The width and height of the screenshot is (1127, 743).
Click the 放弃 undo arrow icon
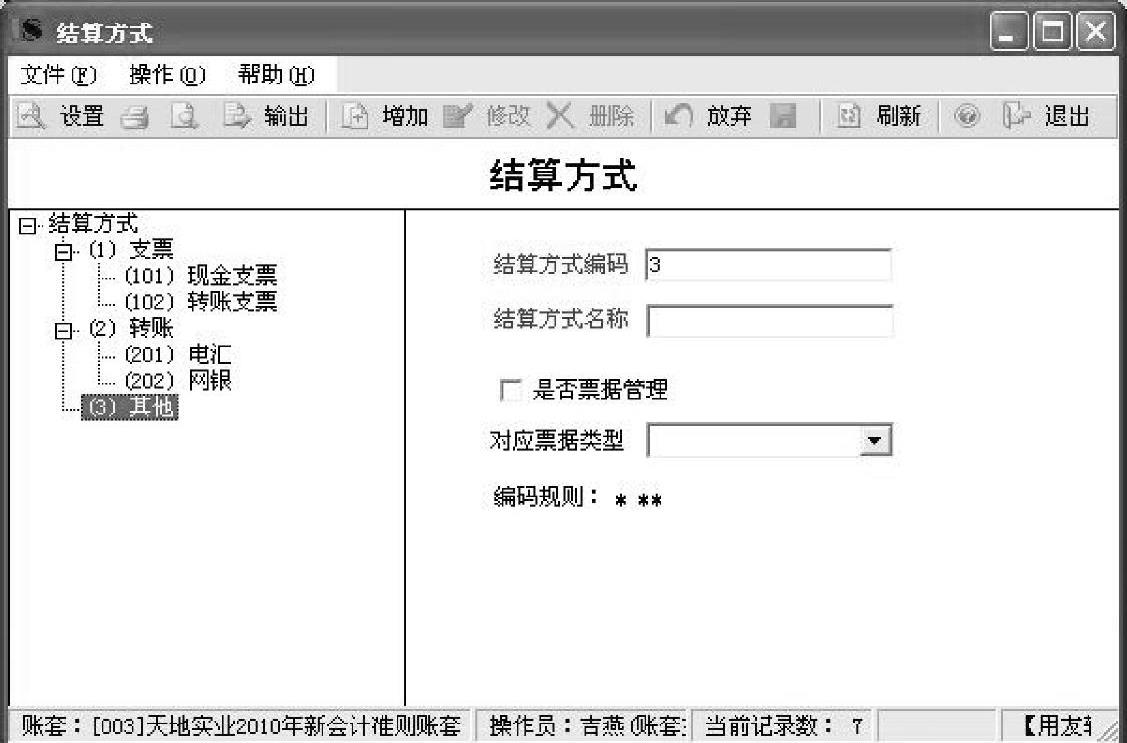pos(678,116)
